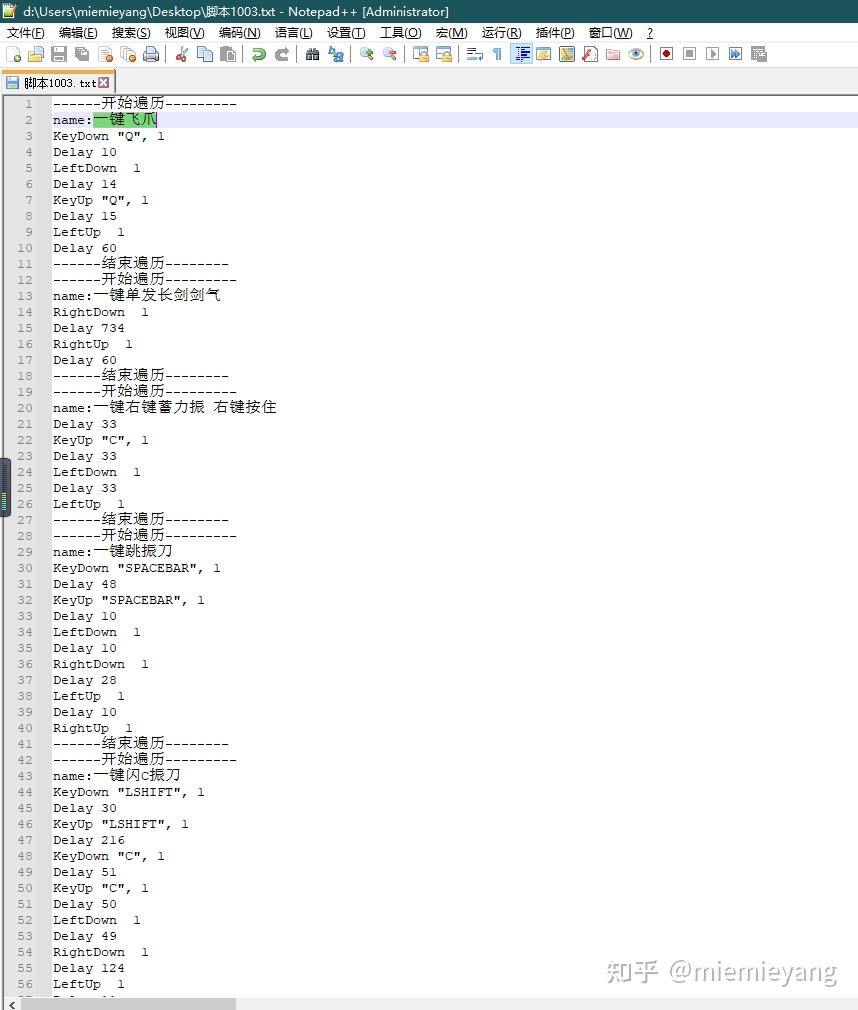Toggle show all characters pilcrow icon

click(x=497, y=55)
